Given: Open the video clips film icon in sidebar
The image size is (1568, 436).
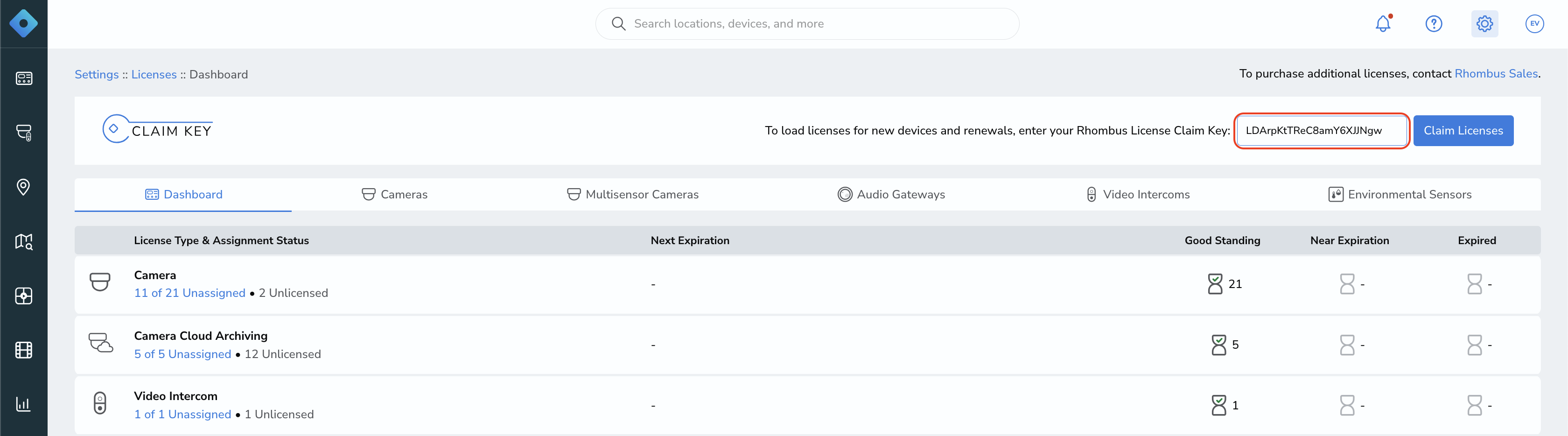Looking at the screenshot, I should click(24, 350).
